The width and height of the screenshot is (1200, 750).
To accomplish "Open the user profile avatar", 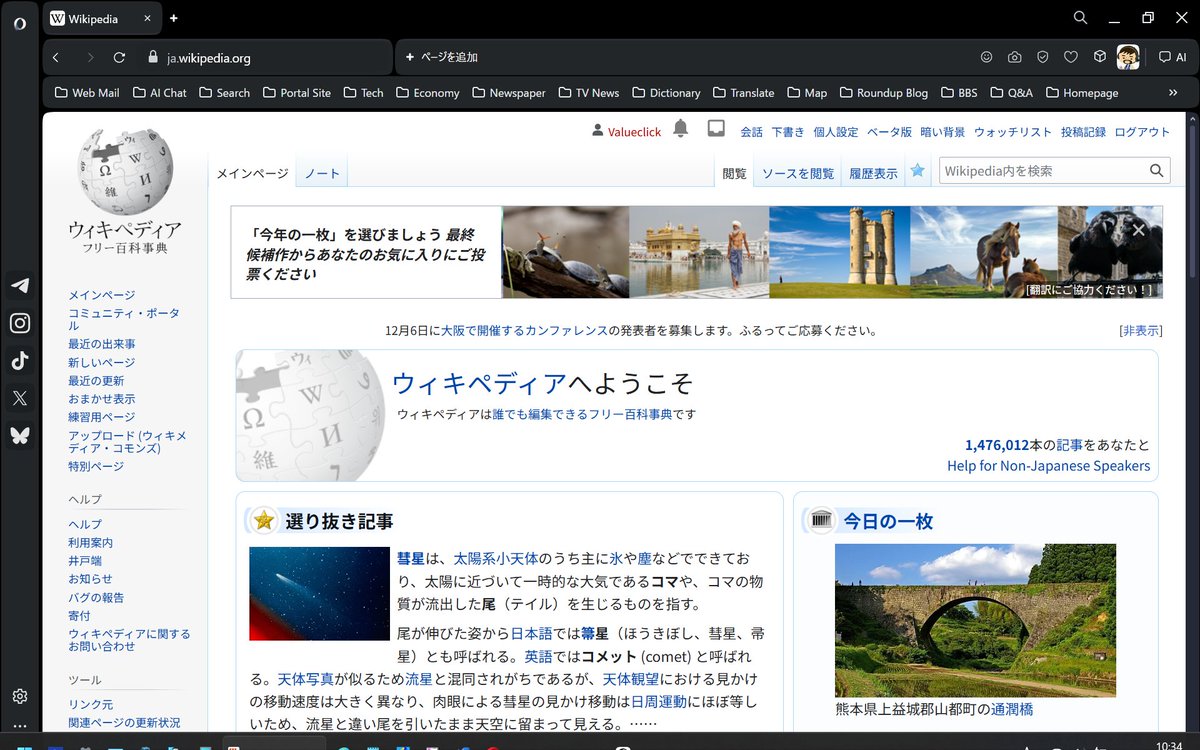I will click(x=1128, y=57).
